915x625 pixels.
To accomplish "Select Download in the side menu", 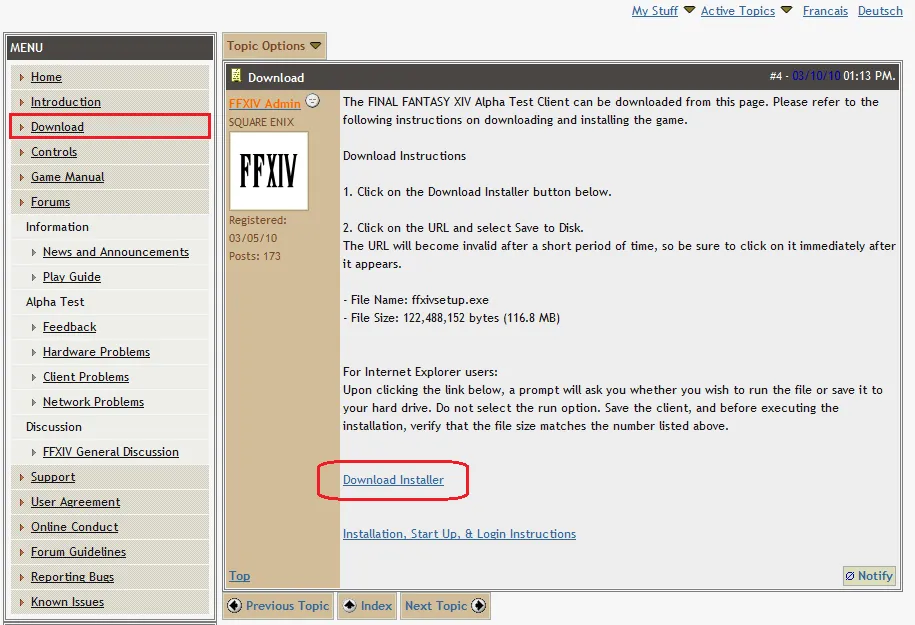I will point(57,127).
